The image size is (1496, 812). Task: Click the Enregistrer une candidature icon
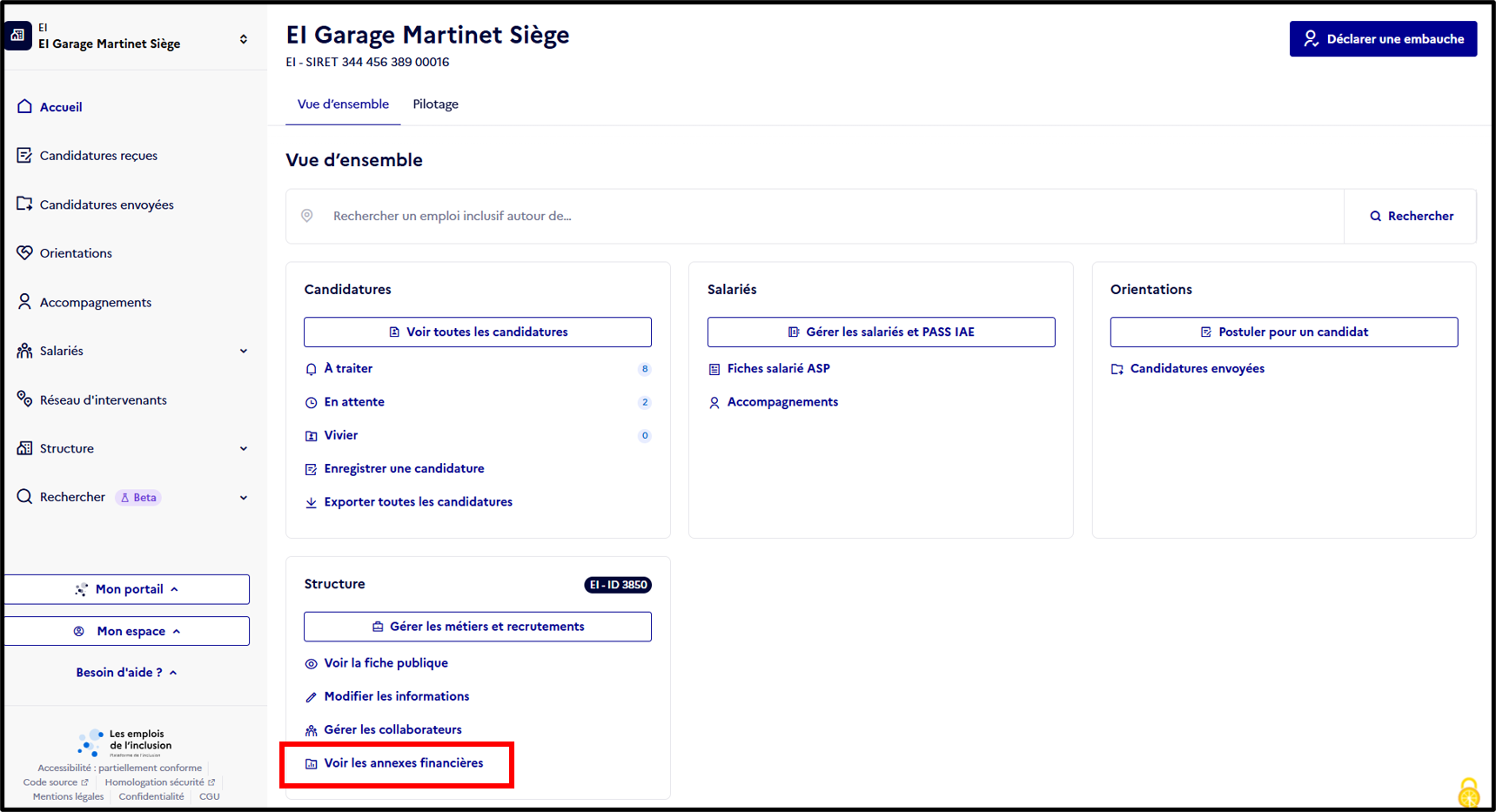[x=311, y=469]
